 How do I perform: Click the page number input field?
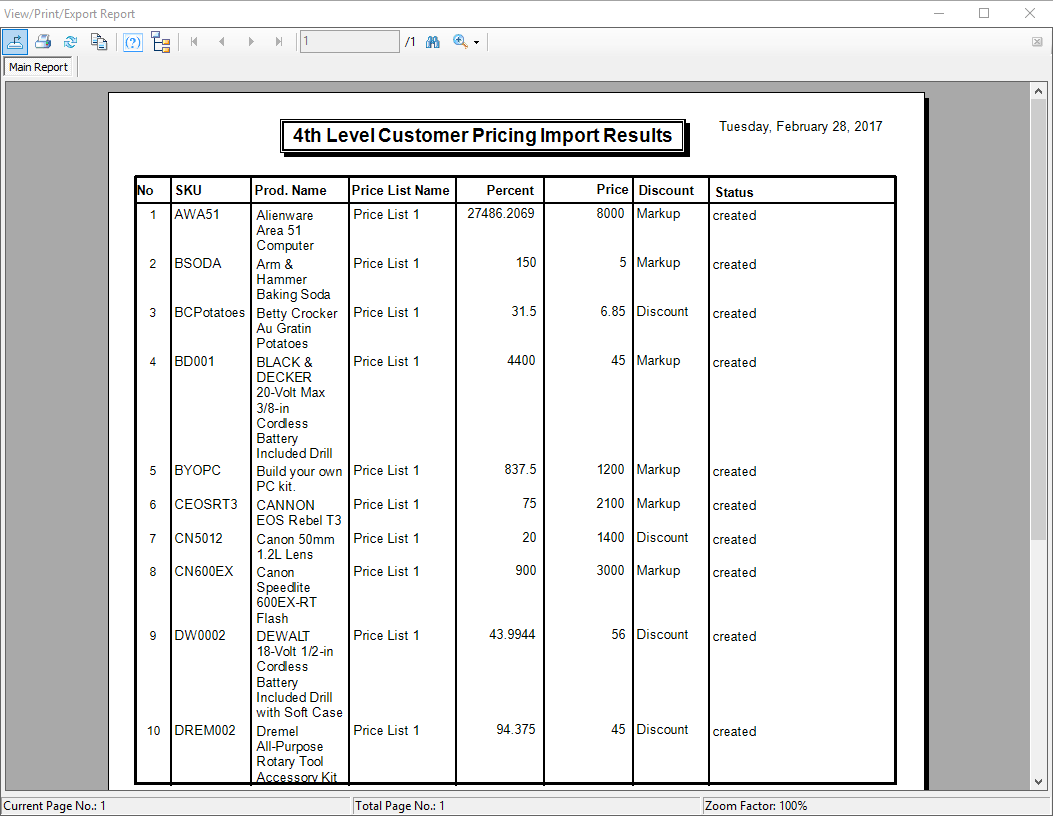point(349,42)
